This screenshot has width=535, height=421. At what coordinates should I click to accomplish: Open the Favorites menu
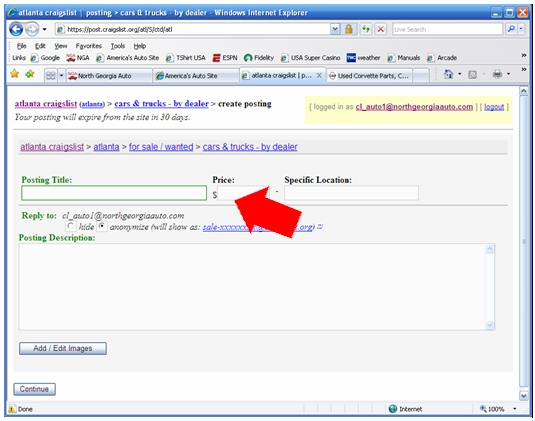89,46
